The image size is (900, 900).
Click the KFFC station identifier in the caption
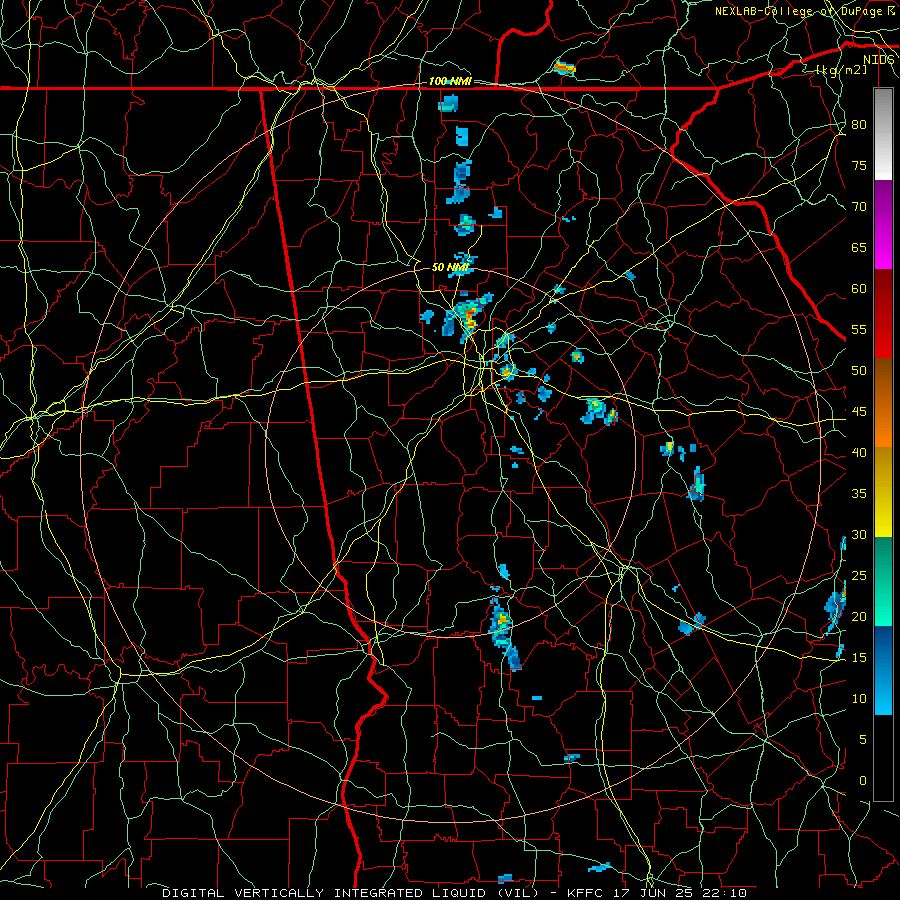pyautogui.click(x=587, y=893)
